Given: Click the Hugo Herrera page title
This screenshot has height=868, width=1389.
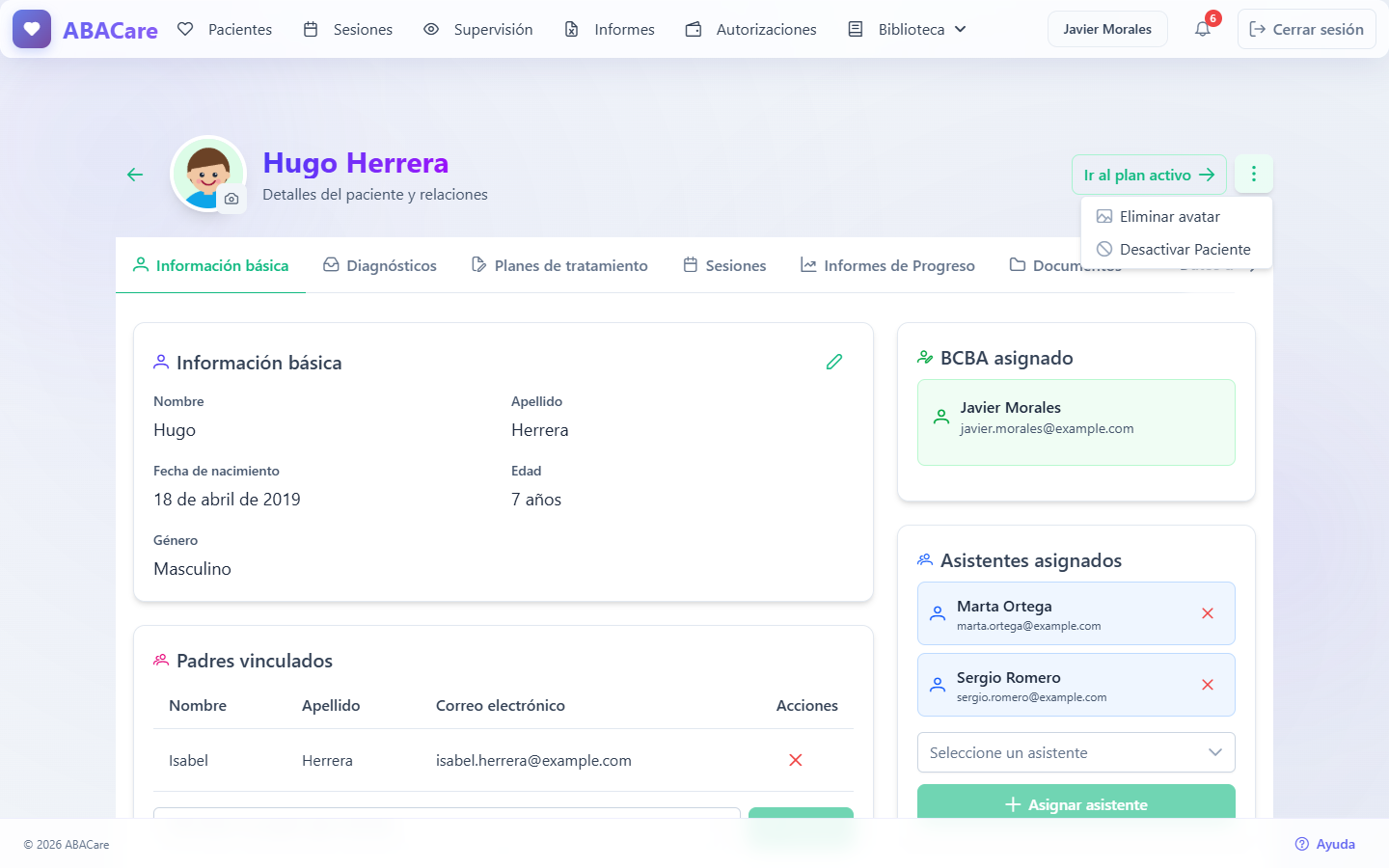Looking at the screenshot, I should click(x=356, y=163).
